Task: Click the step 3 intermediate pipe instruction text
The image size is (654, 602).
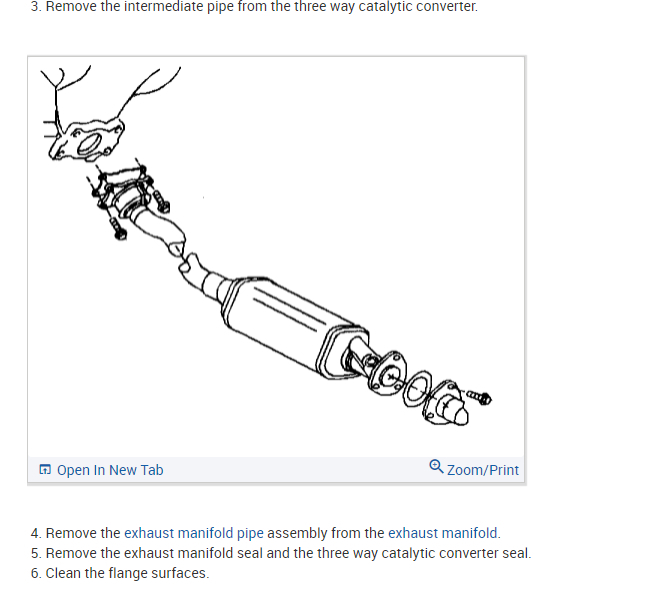Action: point(254,6)
